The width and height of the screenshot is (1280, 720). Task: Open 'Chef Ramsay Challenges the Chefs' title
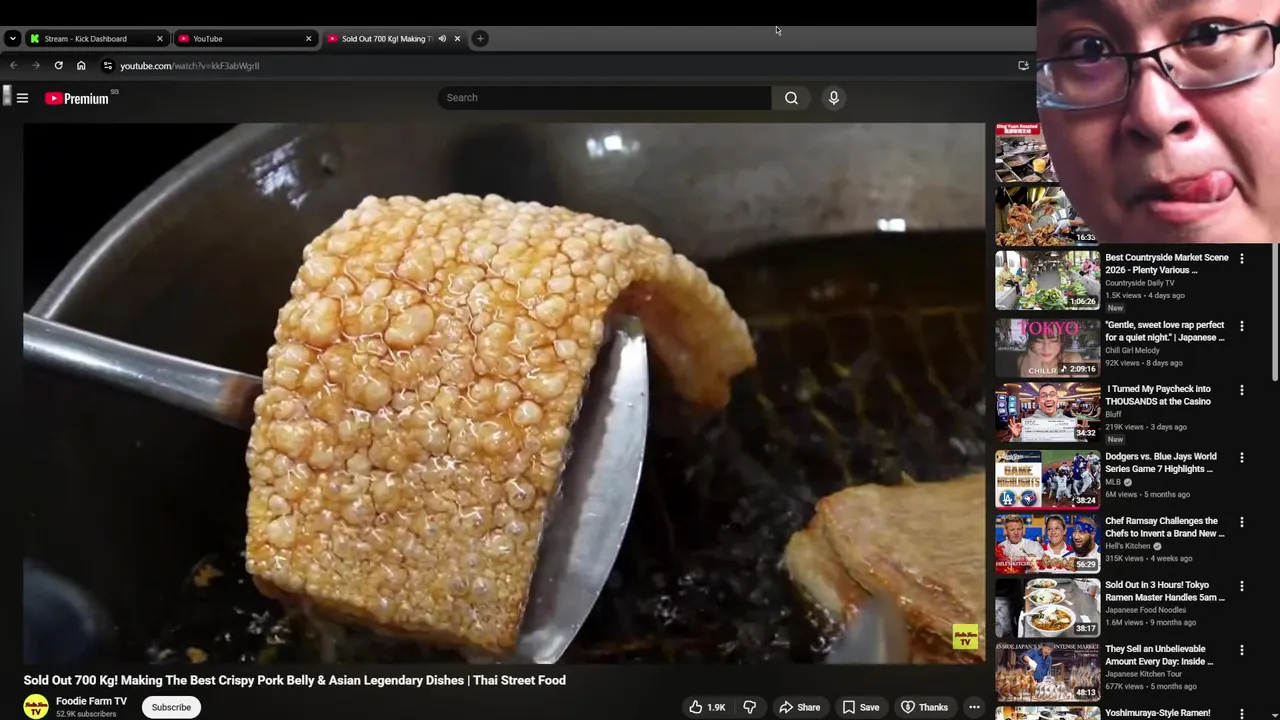point(1164,527)
